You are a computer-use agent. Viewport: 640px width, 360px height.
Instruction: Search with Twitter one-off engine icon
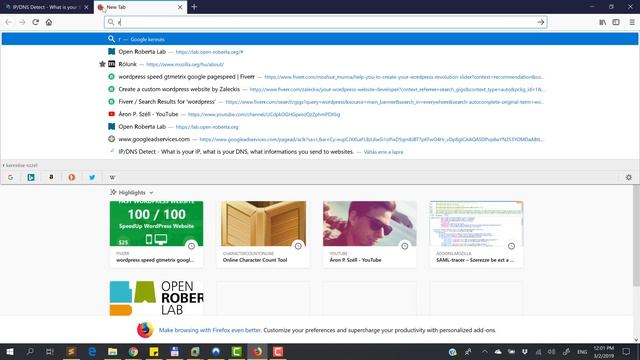(x=92, y=178)
